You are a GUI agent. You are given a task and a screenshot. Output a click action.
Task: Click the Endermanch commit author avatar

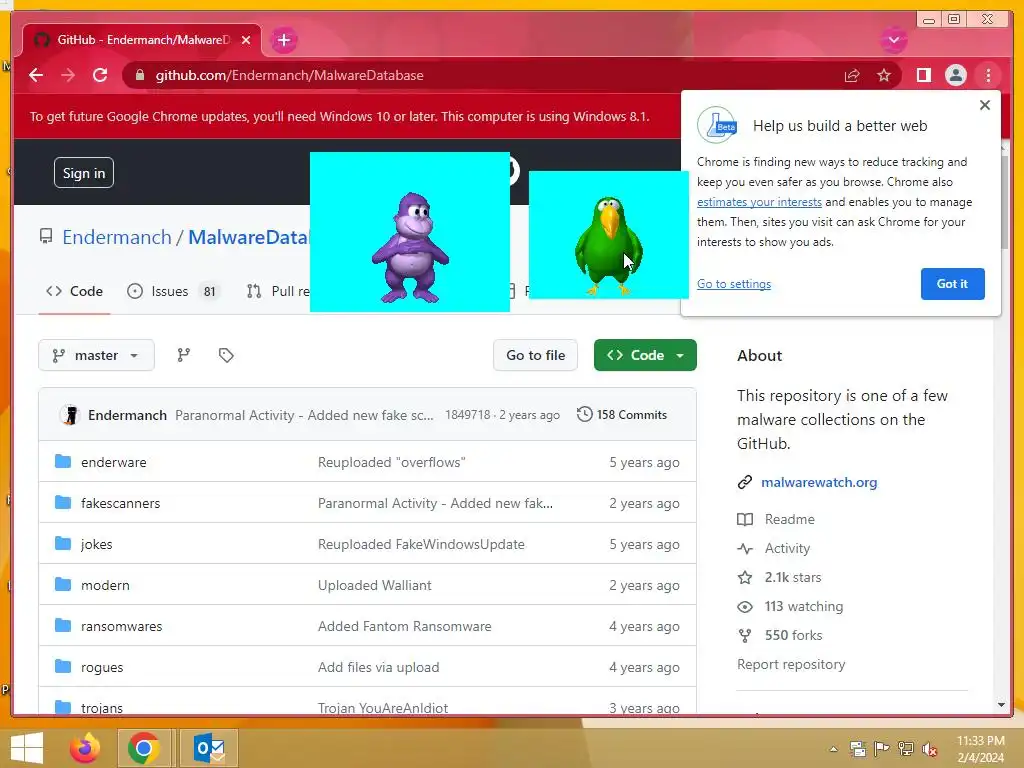(x=70, y=415)
